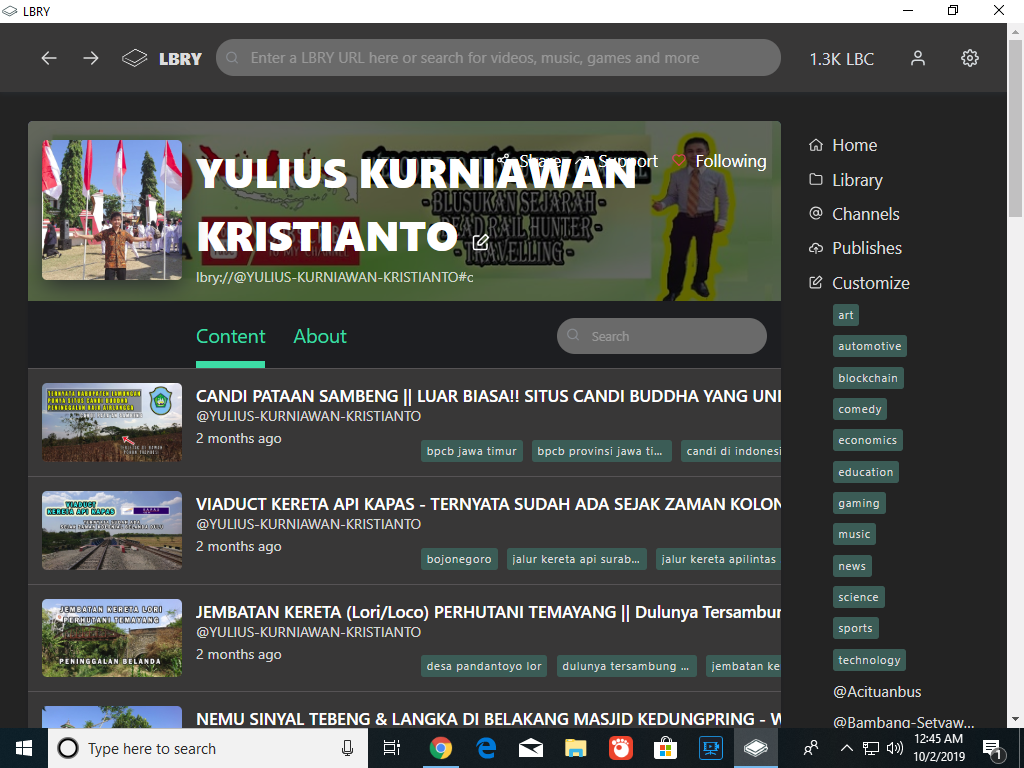Click the Customize edit icon
This screenshot has width=1024, height=768.
pyautogui.click(x=816, y=282)
